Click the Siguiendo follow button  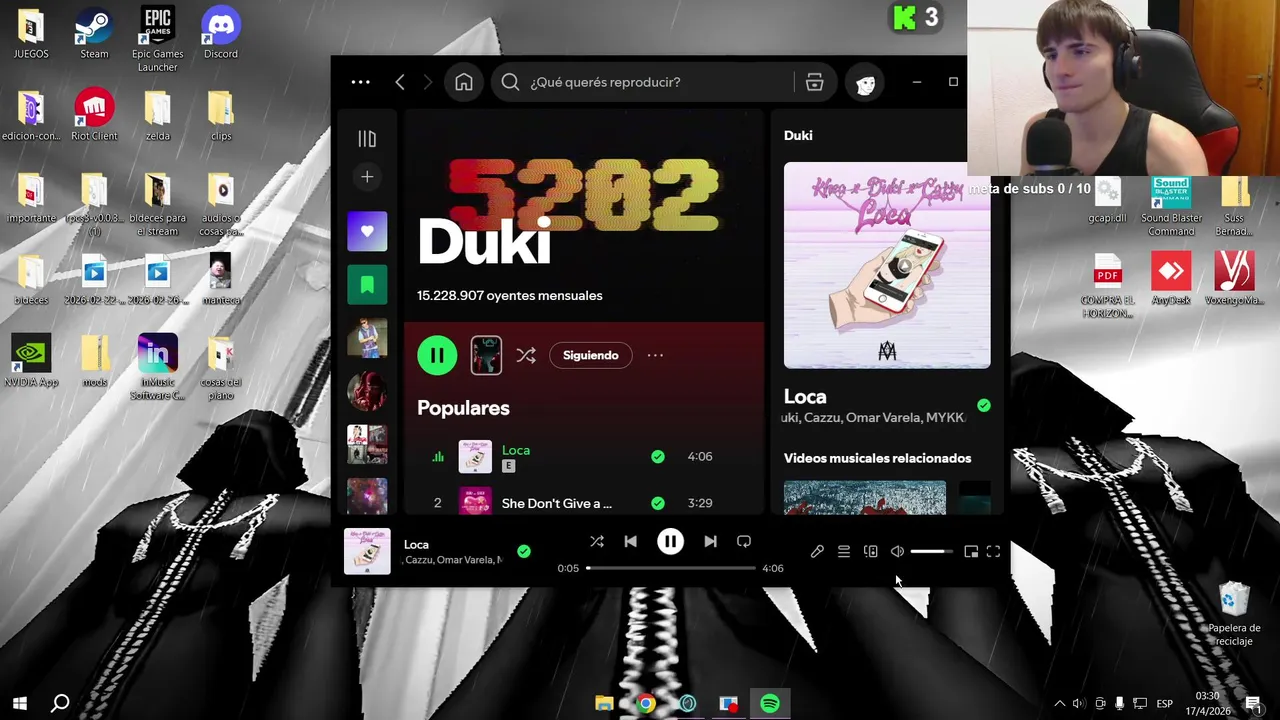[591, 355]
